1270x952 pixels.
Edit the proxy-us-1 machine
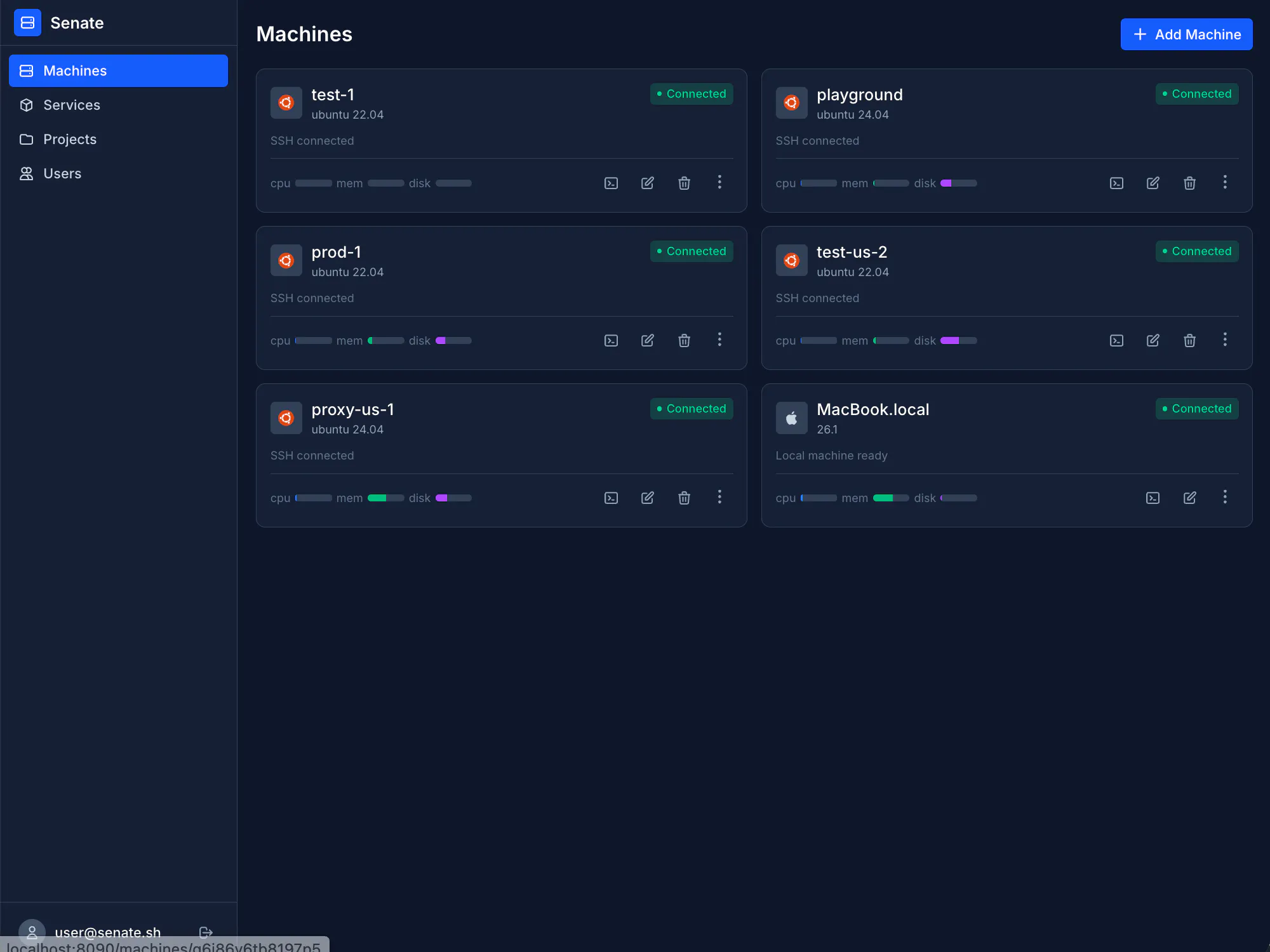[647, 498]
